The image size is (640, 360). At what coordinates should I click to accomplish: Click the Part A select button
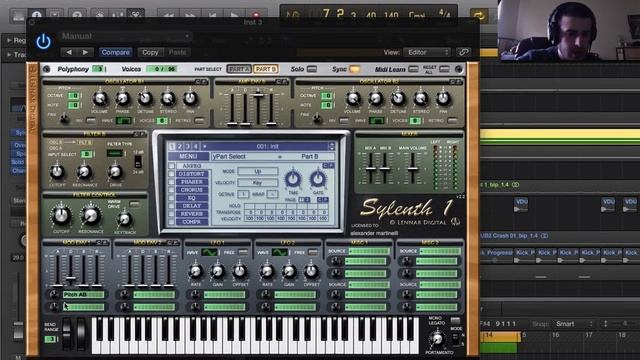click(x=239, y=69)
